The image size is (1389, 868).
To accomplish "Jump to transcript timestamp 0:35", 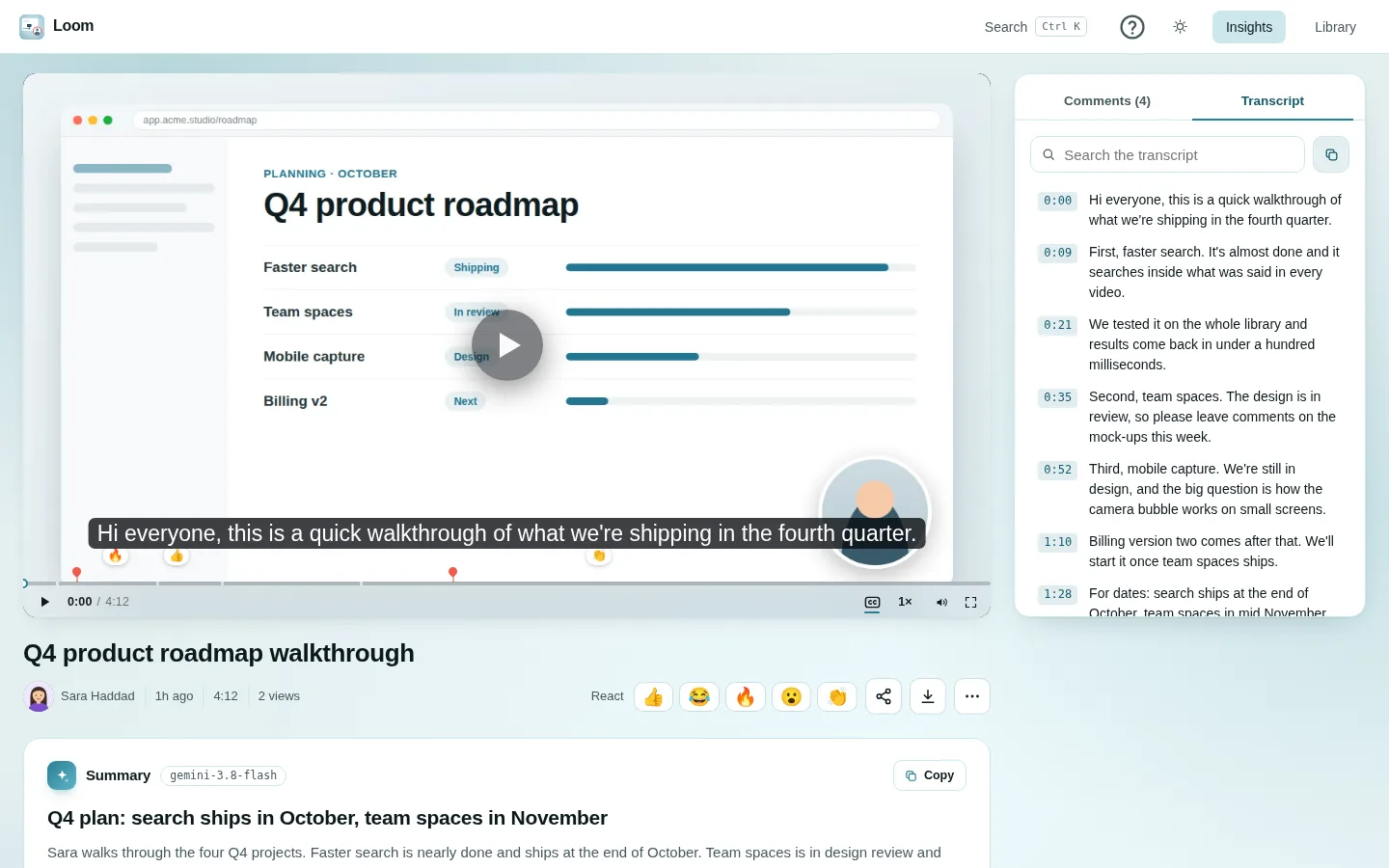I will click(1057, 397).
